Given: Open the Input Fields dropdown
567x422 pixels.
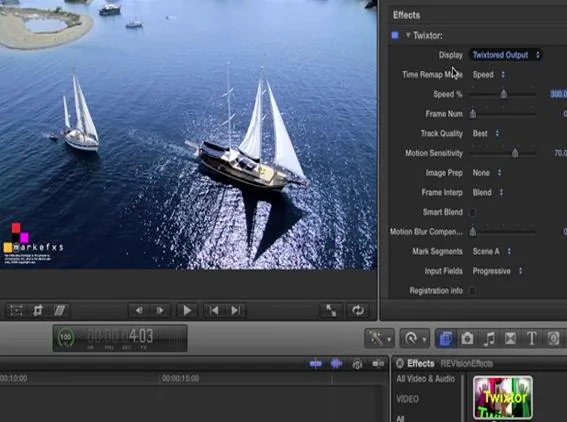Looking at the screenshot, I should click(x=498, y=271).
